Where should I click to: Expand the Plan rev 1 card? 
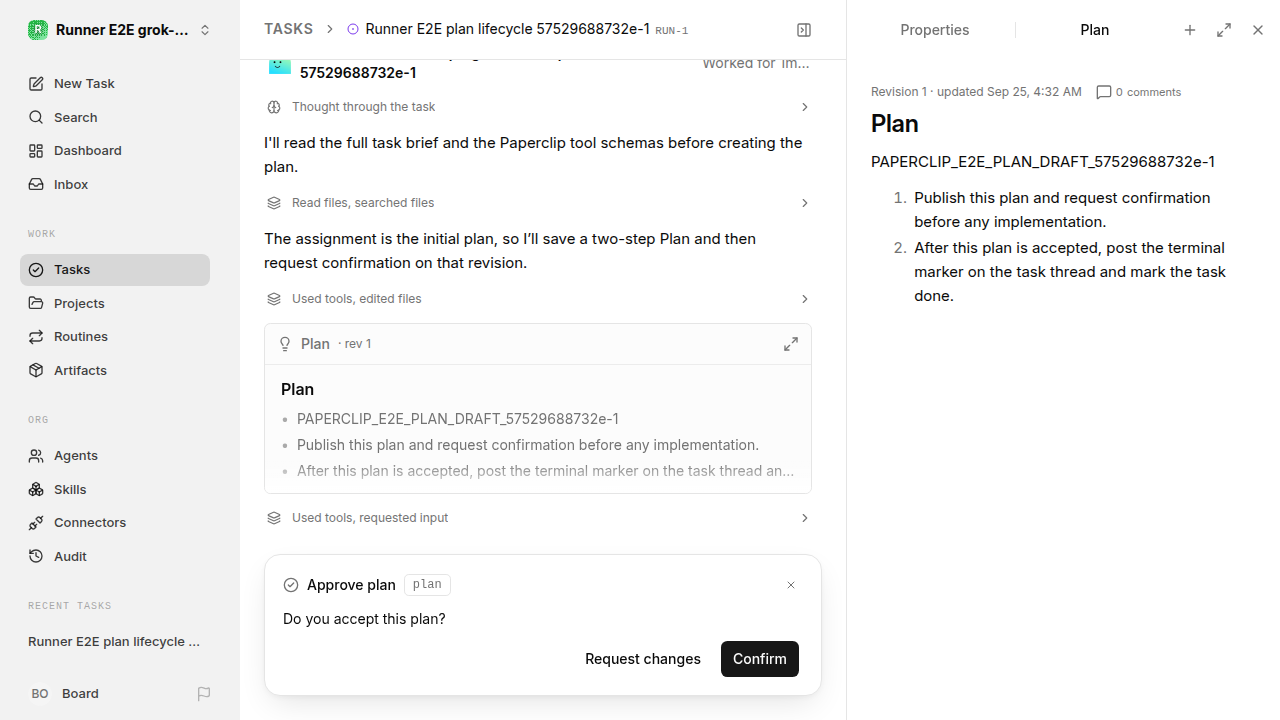[791, 344]
